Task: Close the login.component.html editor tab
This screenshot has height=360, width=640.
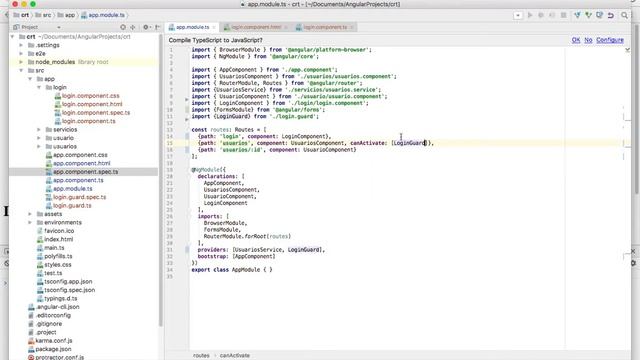Action: click(x=286, y=27)
